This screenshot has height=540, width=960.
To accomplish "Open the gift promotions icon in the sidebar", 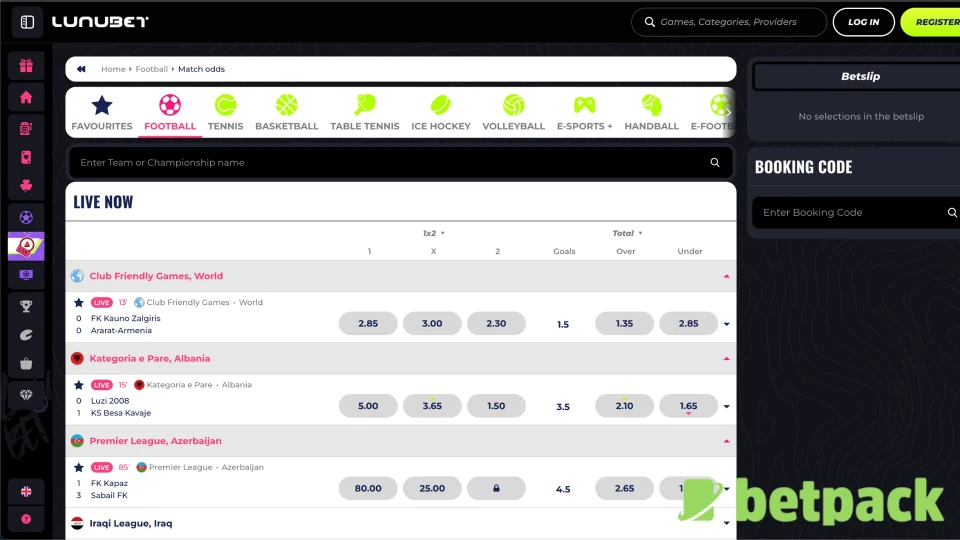I will tap(26, 66).
